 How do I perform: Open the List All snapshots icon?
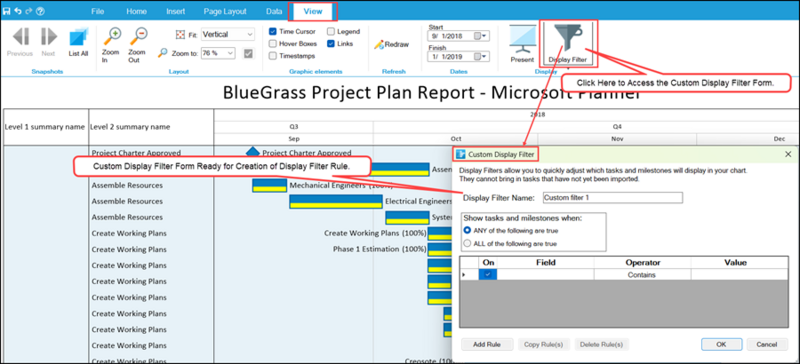click(x=78, y=37)
